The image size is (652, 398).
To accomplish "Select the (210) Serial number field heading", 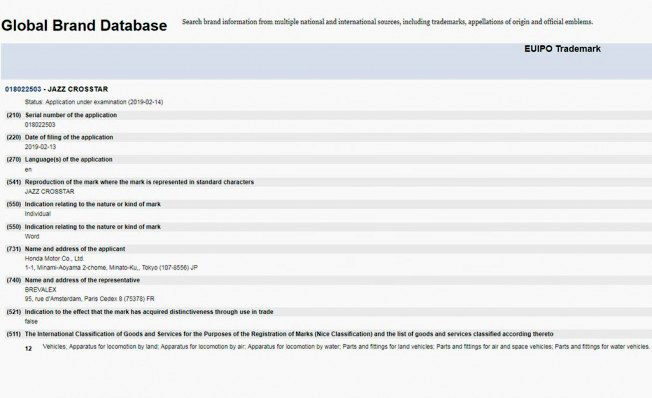I will coord(62,115).
